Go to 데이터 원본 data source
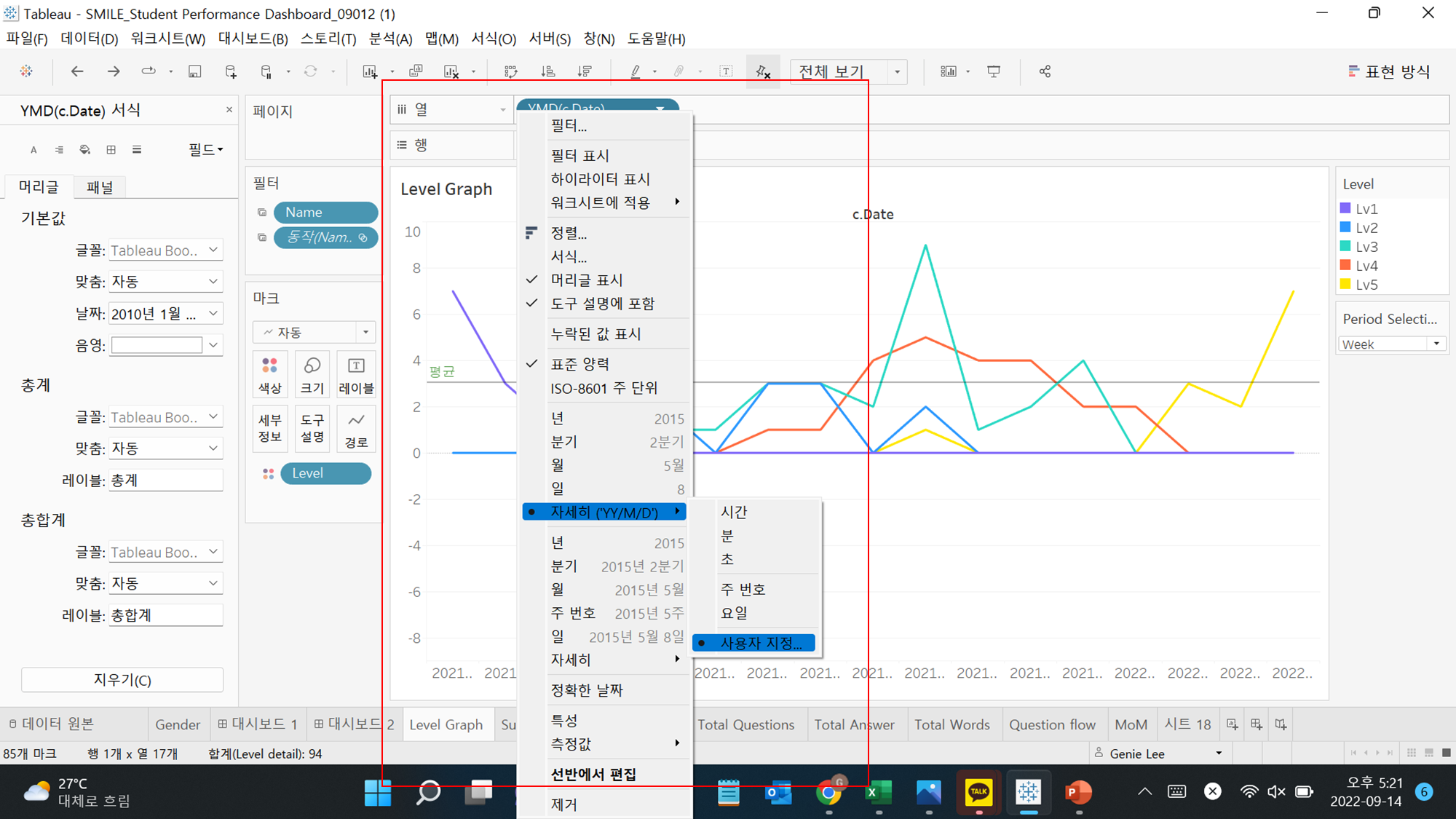This screenshot has height=819, width=1456. click(51, 724)
